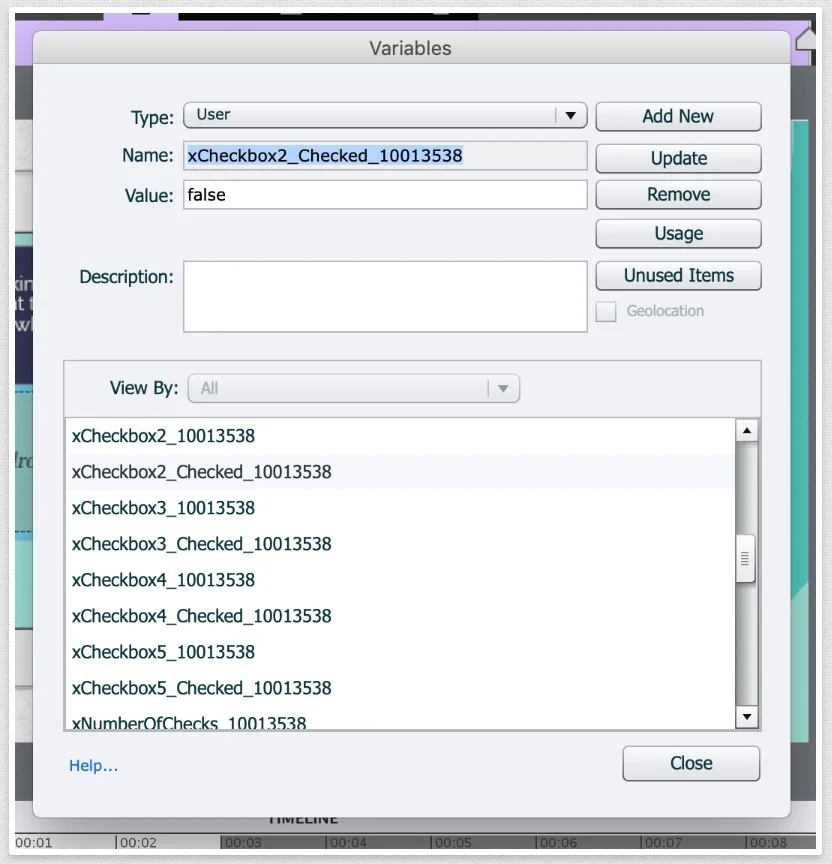Toggle the Geolocation checkbox
The height and width of the screenshot is (864, 832).
coord(606,312)
